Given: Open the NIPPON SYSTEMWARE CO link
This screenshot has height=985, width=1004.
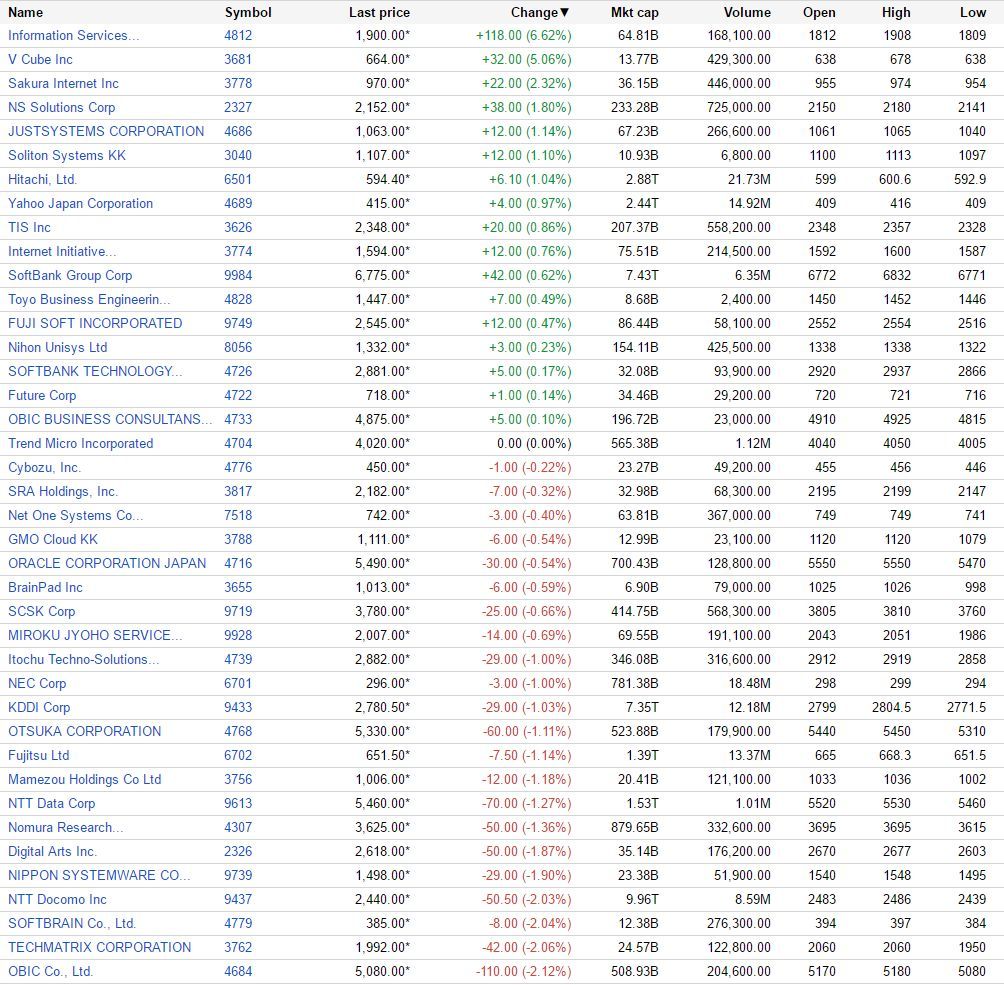Looking at the screenshot, I should coord(99,875).
